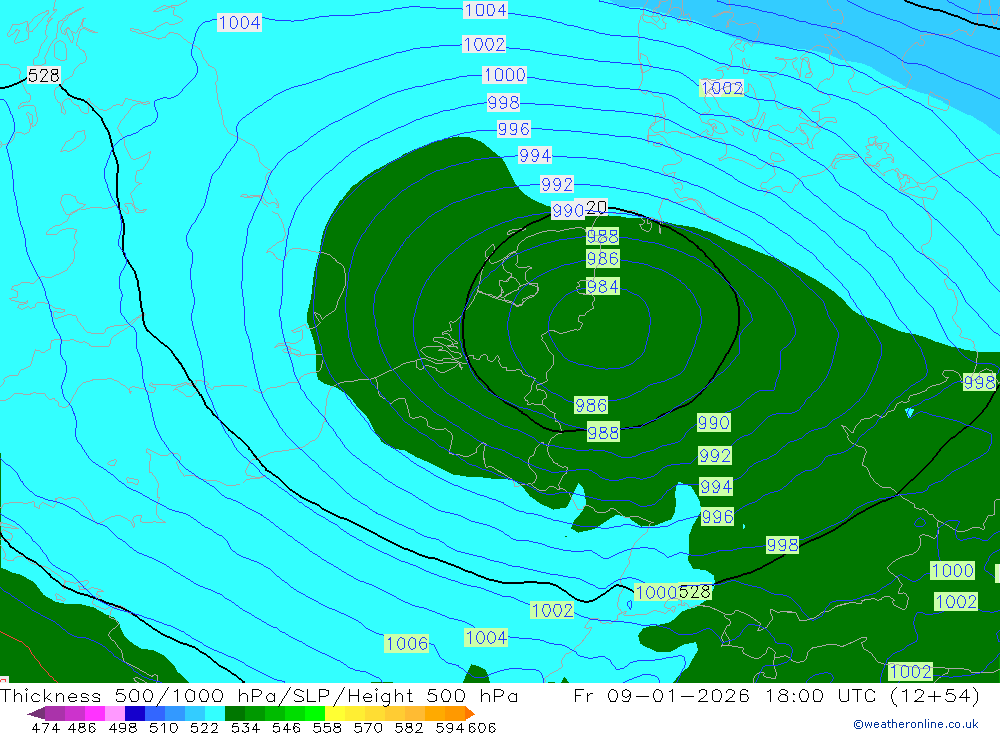Select the green-background 990 isobar label

coord(714,422)
